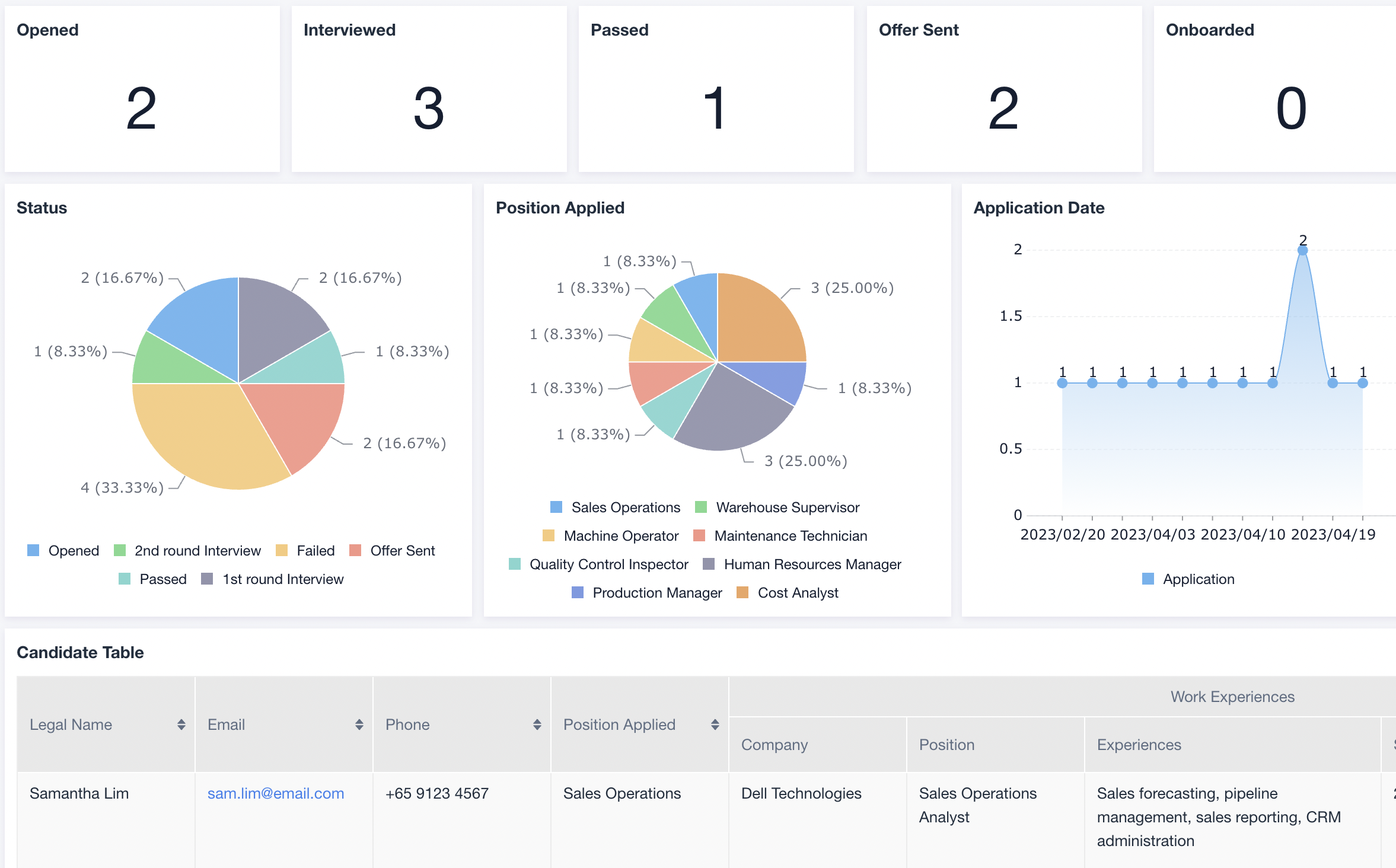Toggle the Warehouse Supervisor legend item

pyautogui.click(x=777, y=508)
